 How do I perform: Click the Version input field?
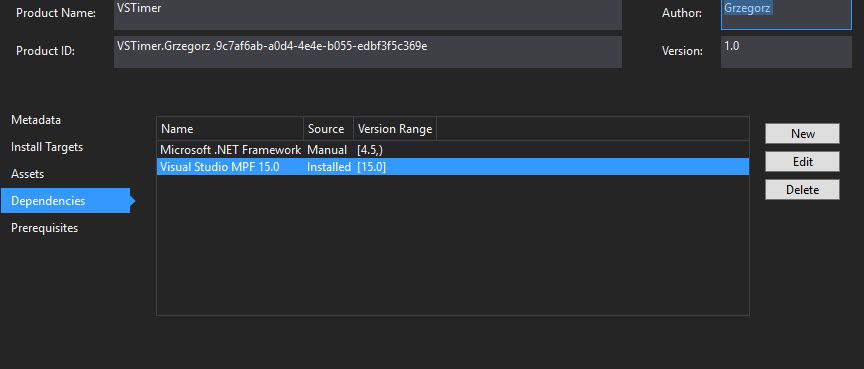pos(786,52)
